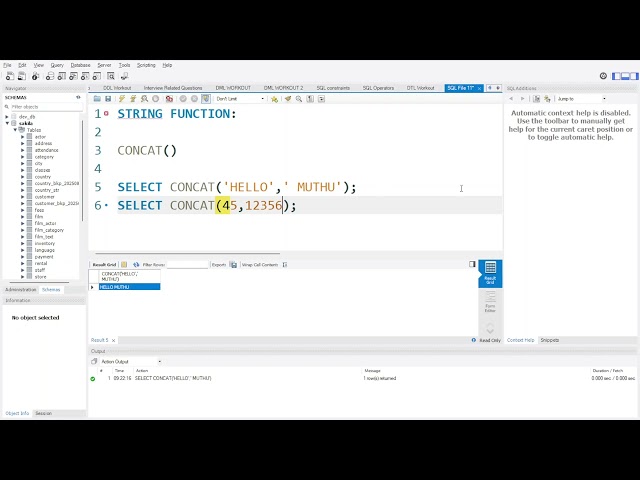Click the commit transaction icon

point(183,99)
